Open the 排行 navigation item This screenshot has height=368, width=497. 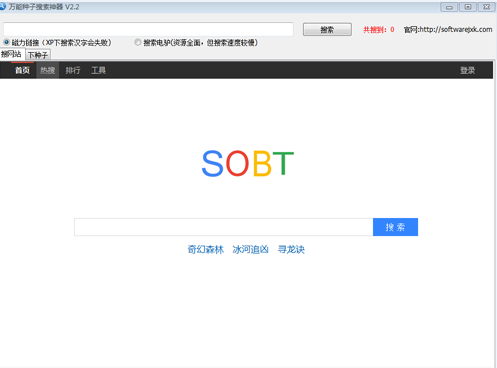tap(73, 70)
